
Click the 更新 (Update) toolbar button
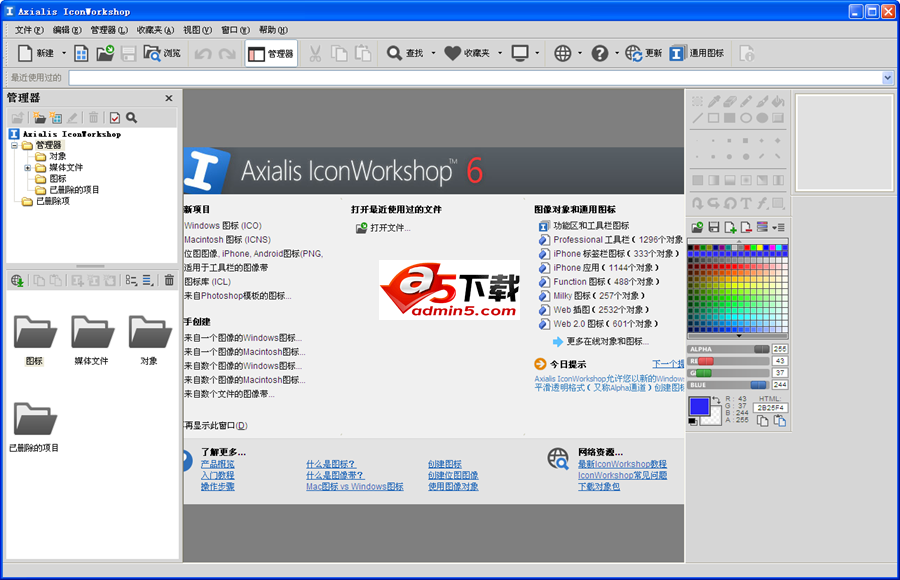[x=643, y=53]
